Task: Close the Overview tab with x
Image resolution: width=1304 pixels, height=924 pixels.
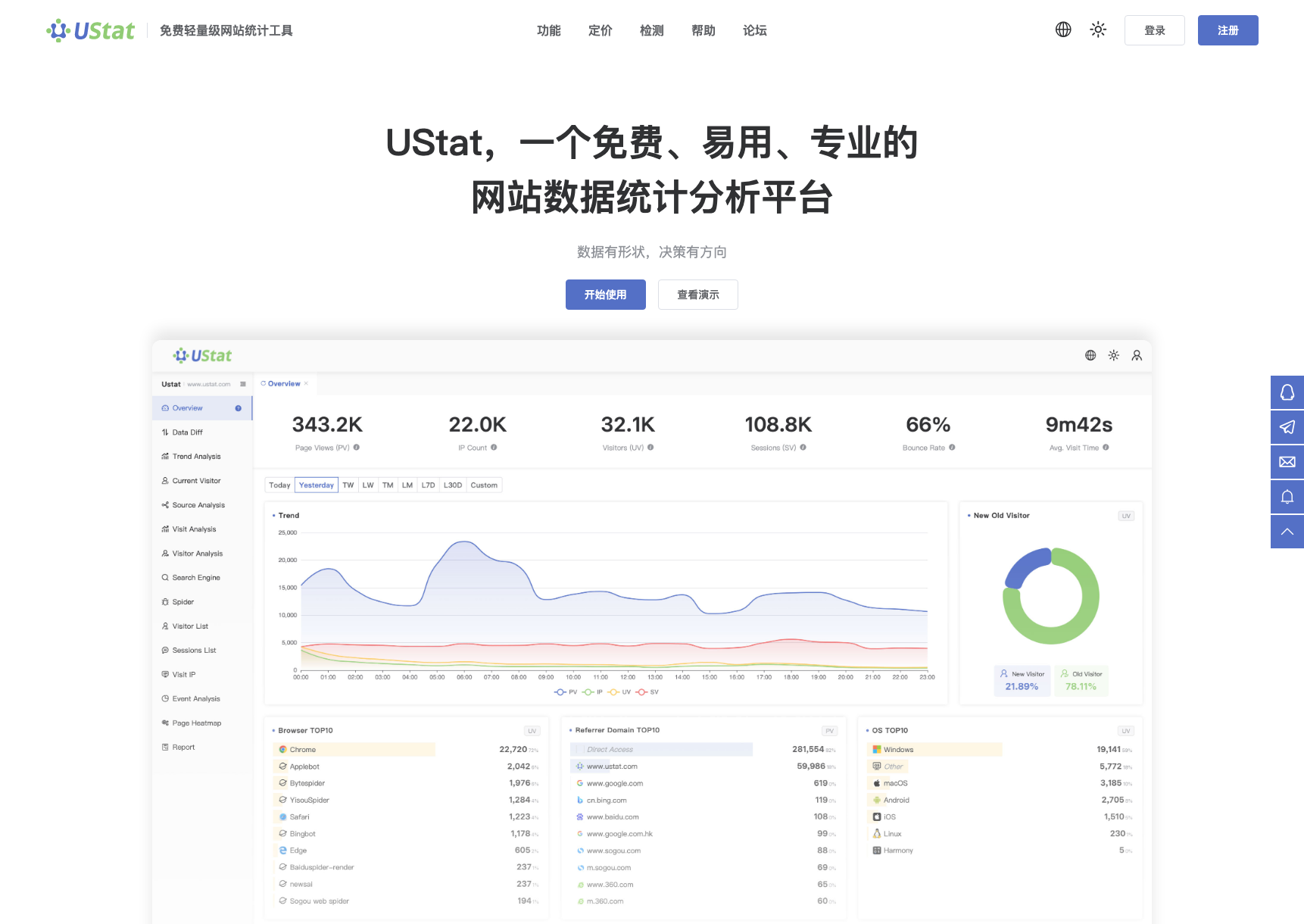Action: point(306,384)
